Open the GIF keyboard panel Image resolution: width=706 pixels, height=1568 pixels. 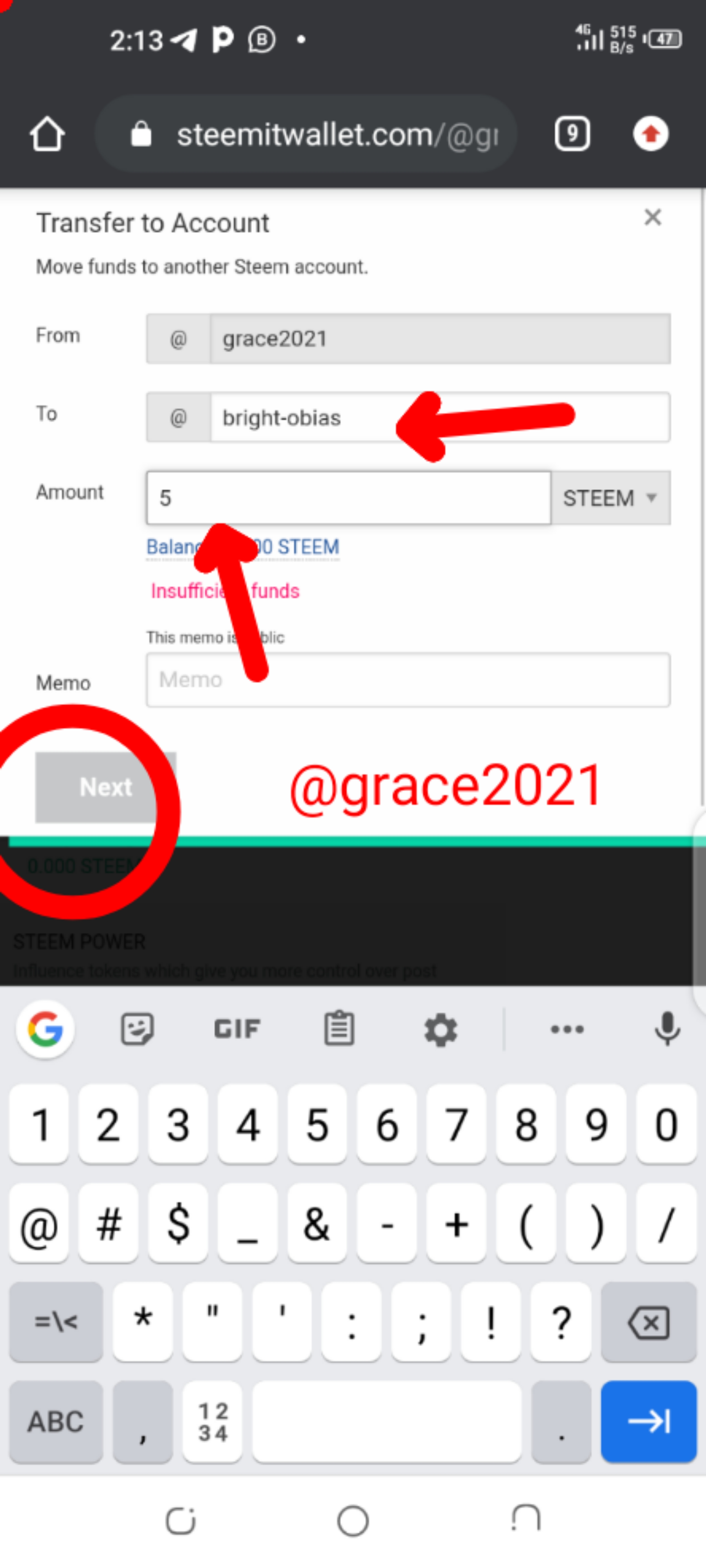tap(237, 1029)
